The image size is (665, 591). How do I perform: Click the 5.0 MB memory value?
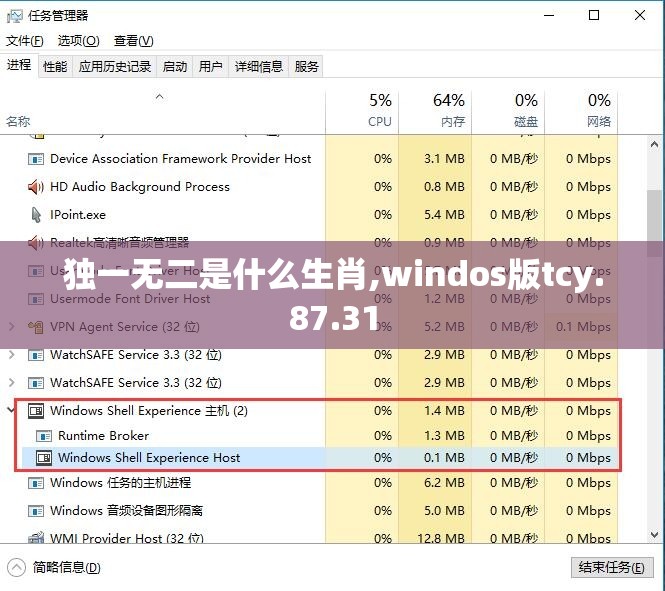[x=444, y=511]
